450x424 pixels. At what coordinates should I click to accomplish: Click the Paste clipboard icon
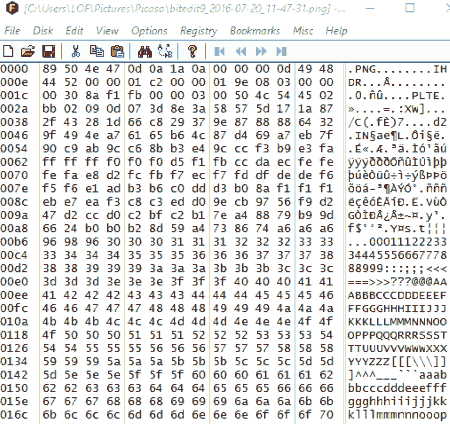pos(117,51)
